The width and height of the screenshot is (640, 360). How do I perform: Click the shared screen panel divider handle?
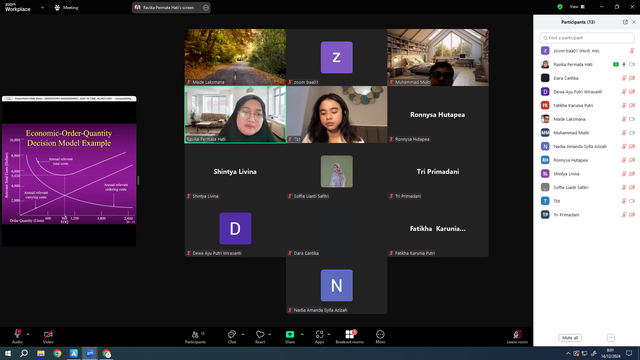point(138,180)
